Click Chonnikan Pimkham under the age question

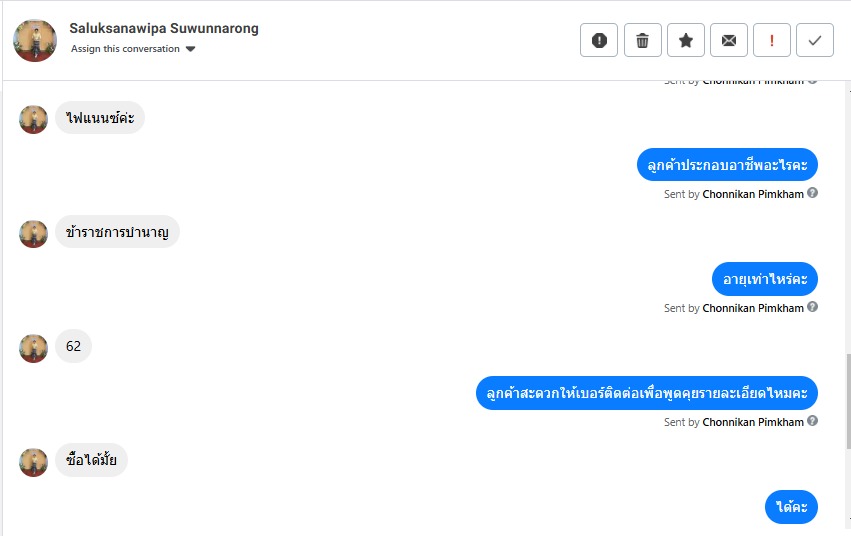click(x=752, y=308)
